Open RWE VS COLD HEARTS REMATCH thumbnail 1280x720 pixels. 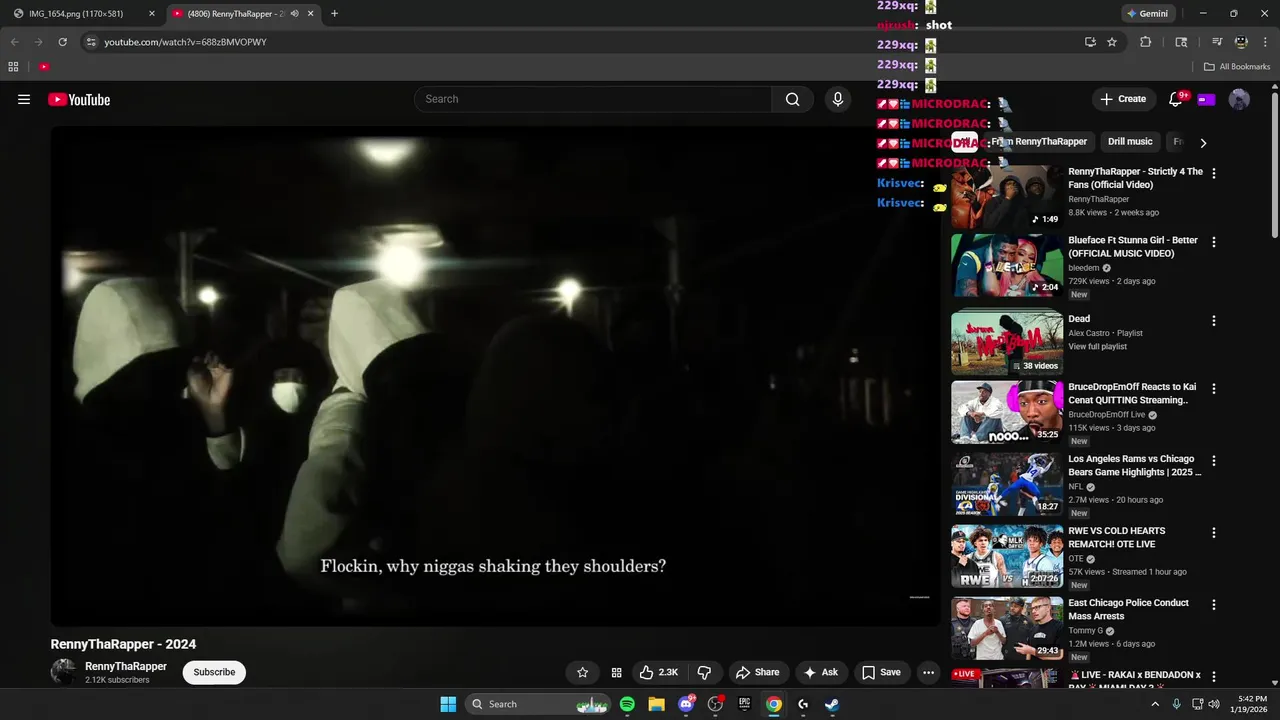(x=1007, y=557)
